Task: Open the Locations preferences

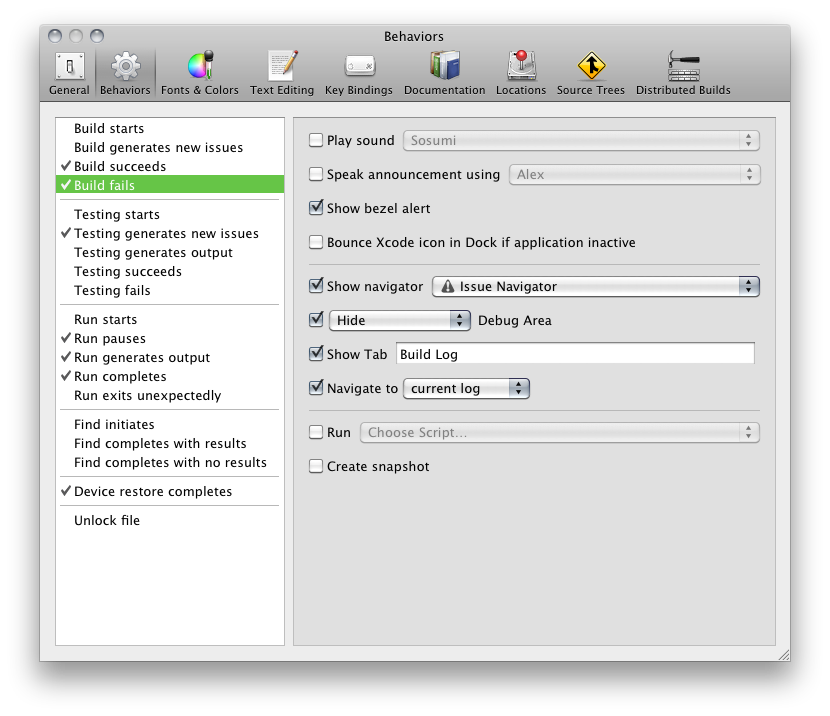Action: click(521, 74)
